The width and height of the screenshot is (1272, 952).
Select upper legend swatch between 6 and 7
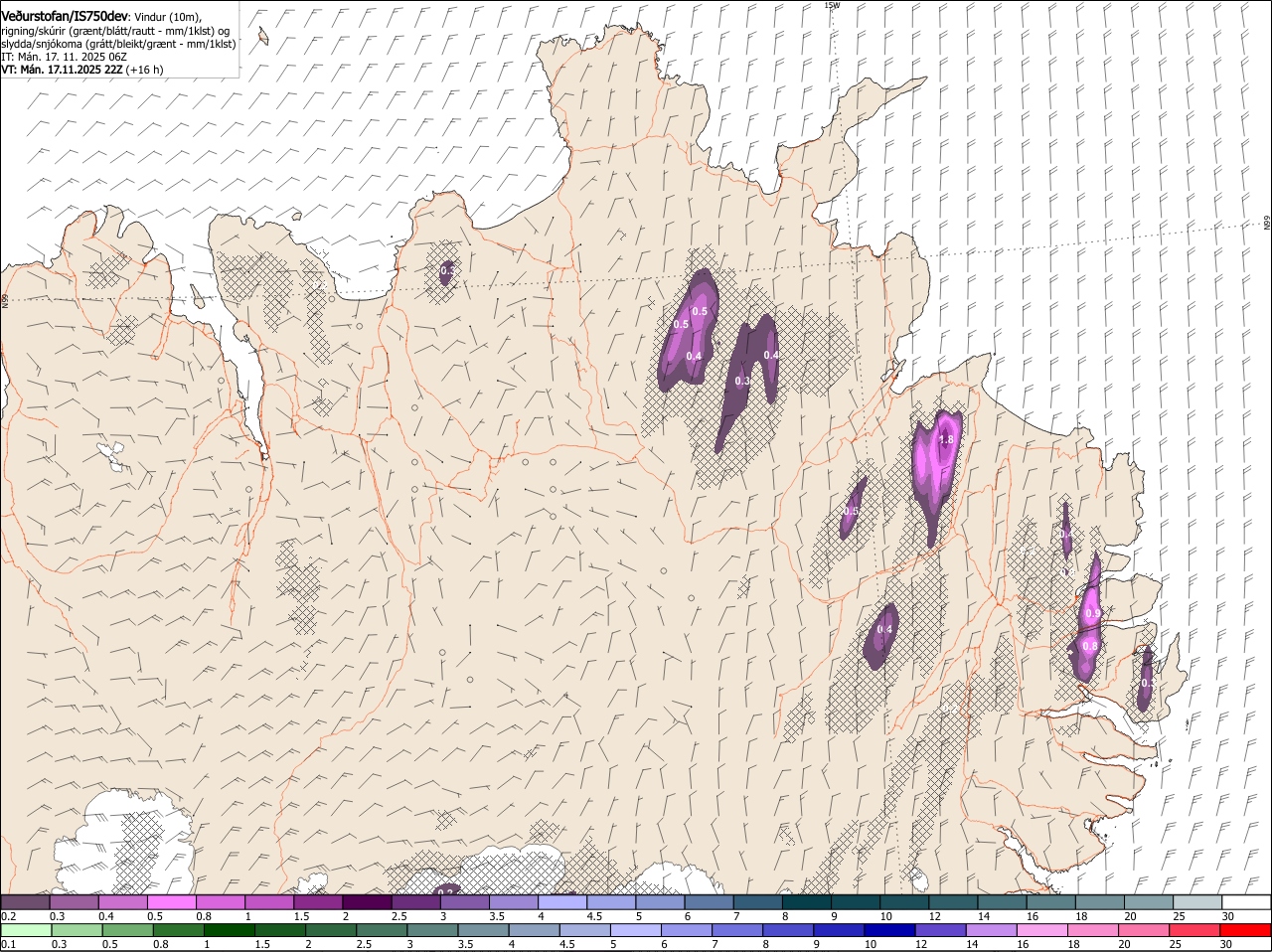click(710, 901)
